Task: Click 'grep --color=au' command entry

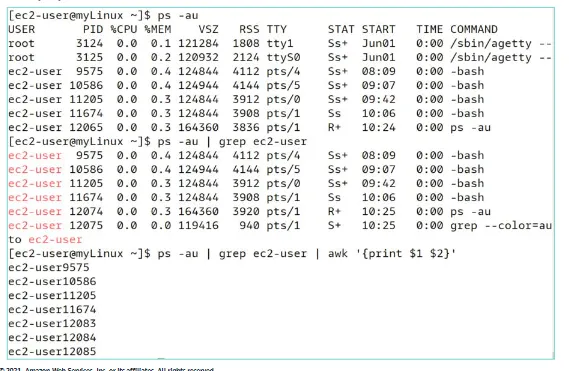Action: (x=501, y=226)
